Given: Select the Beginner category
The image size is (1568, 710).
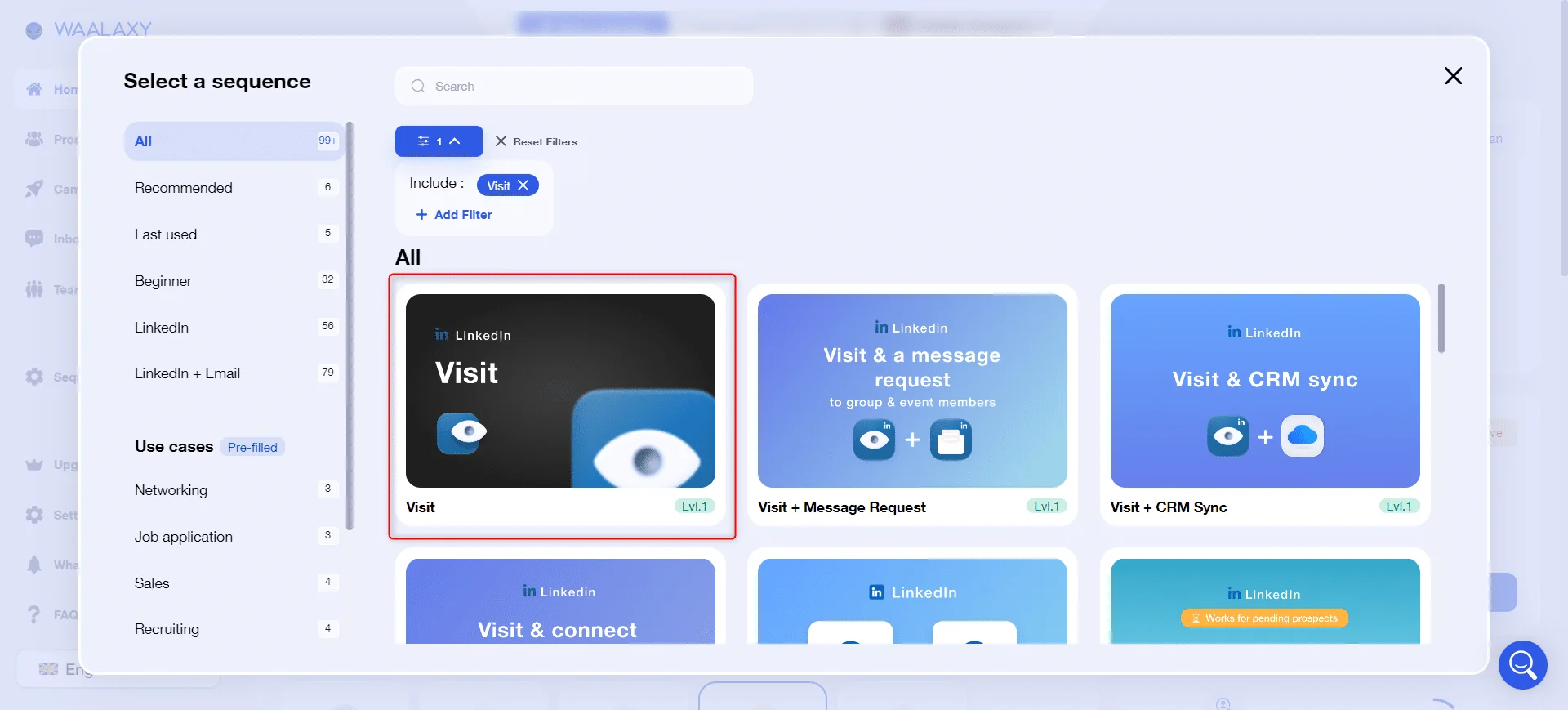Looking at the screenshot, I should tap(234, 281).
